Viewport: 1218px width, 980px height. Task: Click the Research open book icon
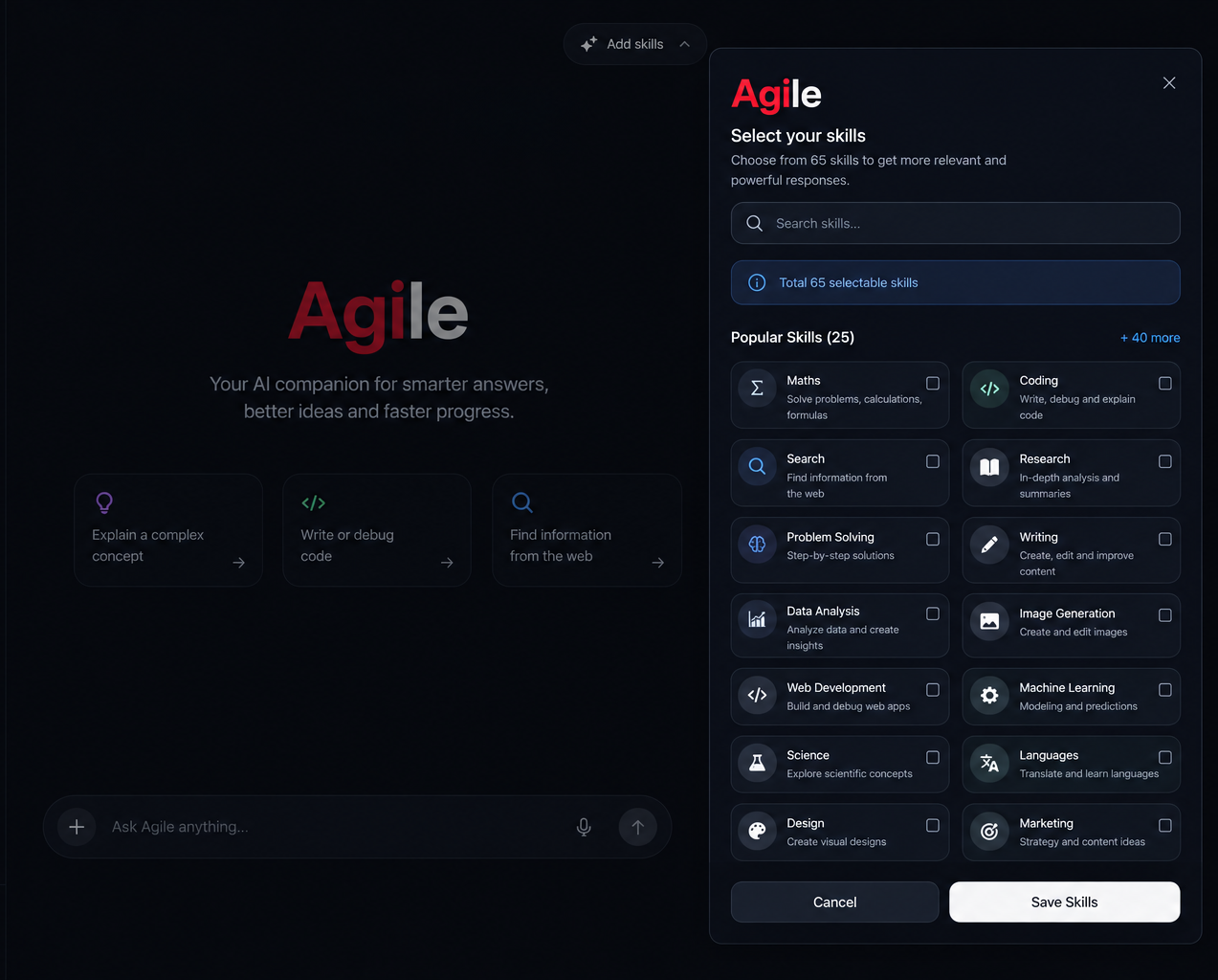[x=989, y=467]
